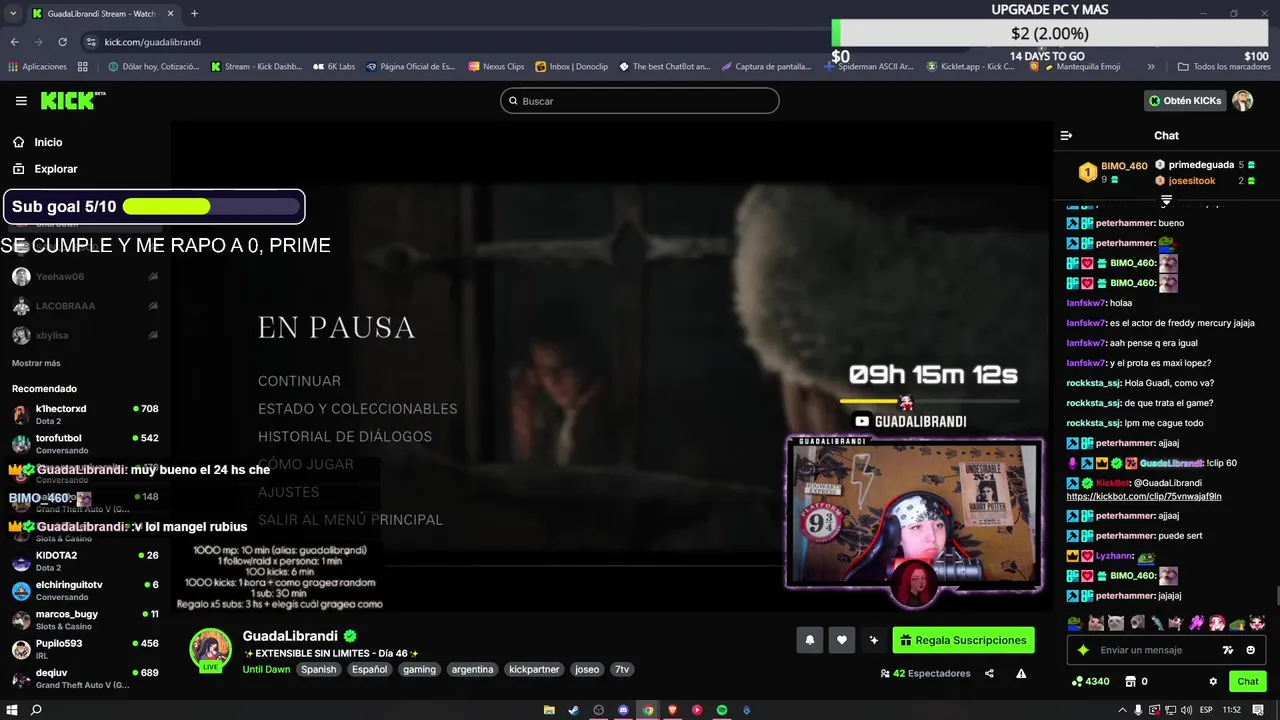Open Until Dawn category link
This screenshot has width=1280, height=720.
point(266,669)
